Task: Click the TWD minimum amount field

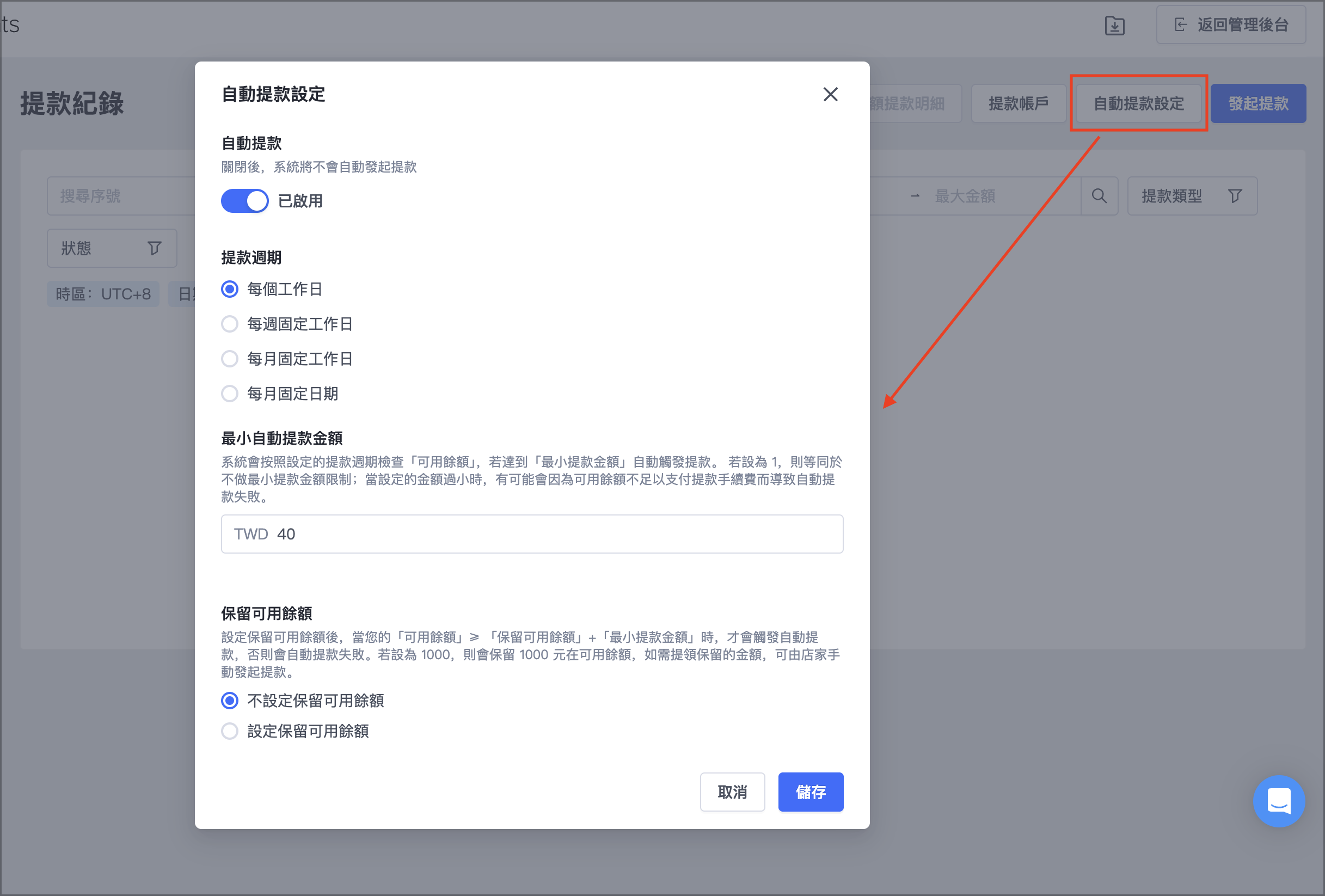Action: point(532,533)
